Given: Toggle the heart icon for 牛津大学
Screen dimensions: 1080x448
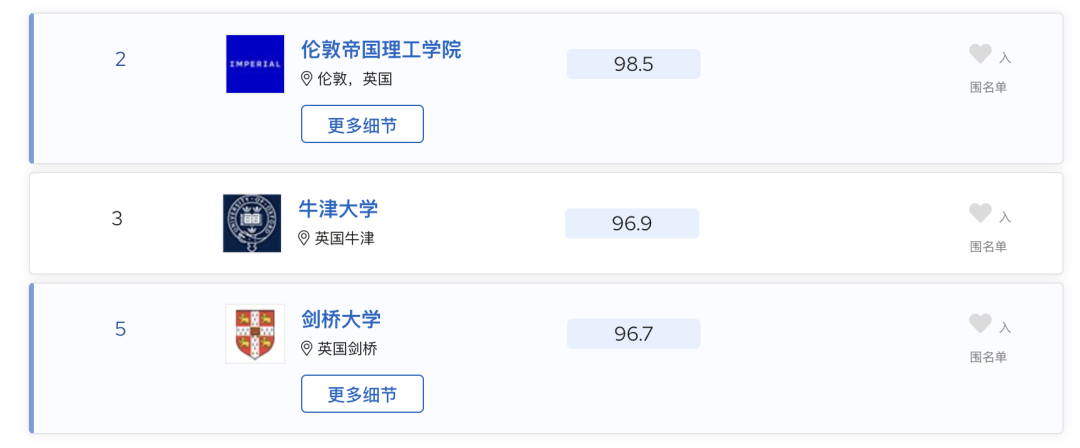Looking at the screenshot, I should (979, 212).
